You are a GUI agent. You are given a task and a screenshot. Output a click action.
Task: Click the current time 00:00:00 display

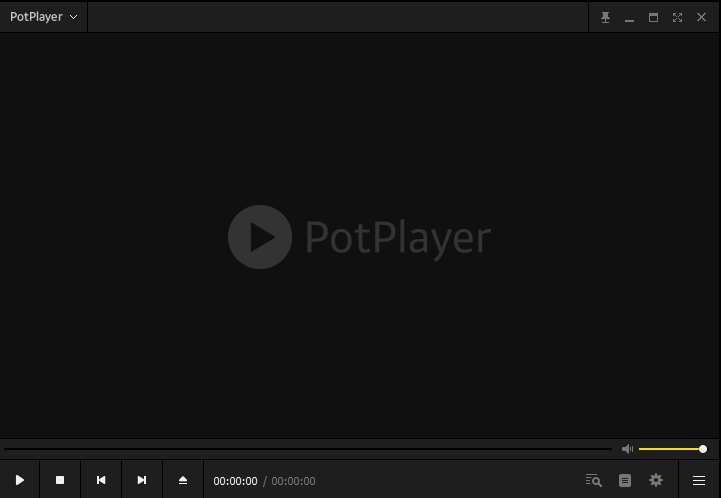coord(235,481)
